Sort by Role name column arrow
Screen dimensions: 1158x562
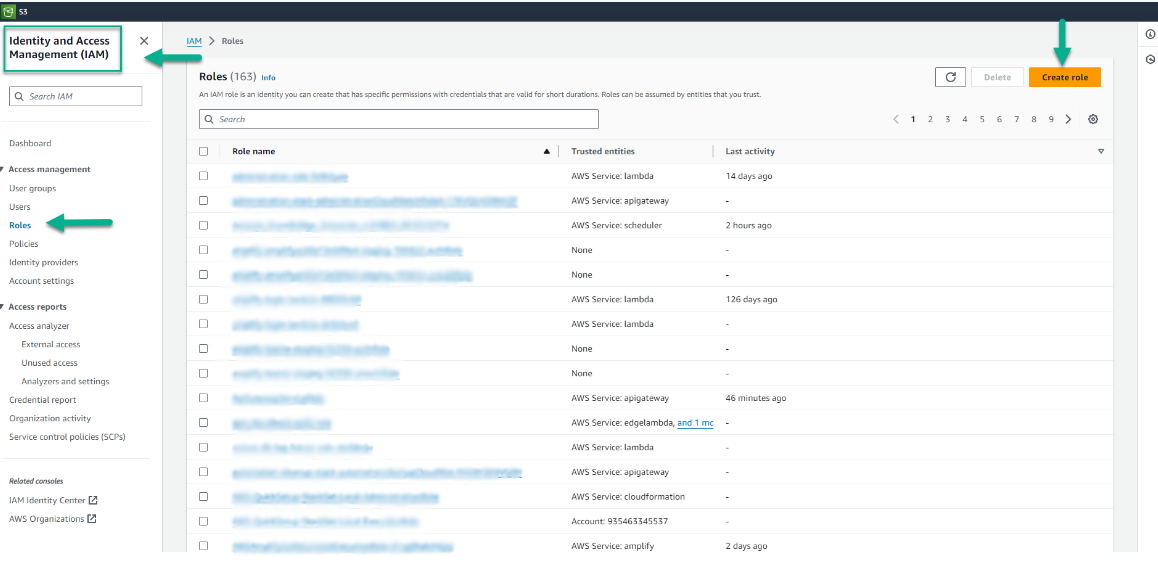546,152
